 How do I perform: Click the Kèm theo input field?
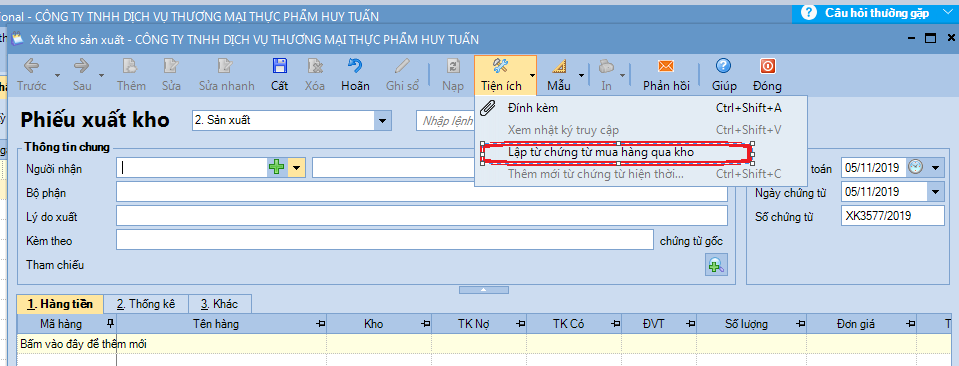pos(385,241)
